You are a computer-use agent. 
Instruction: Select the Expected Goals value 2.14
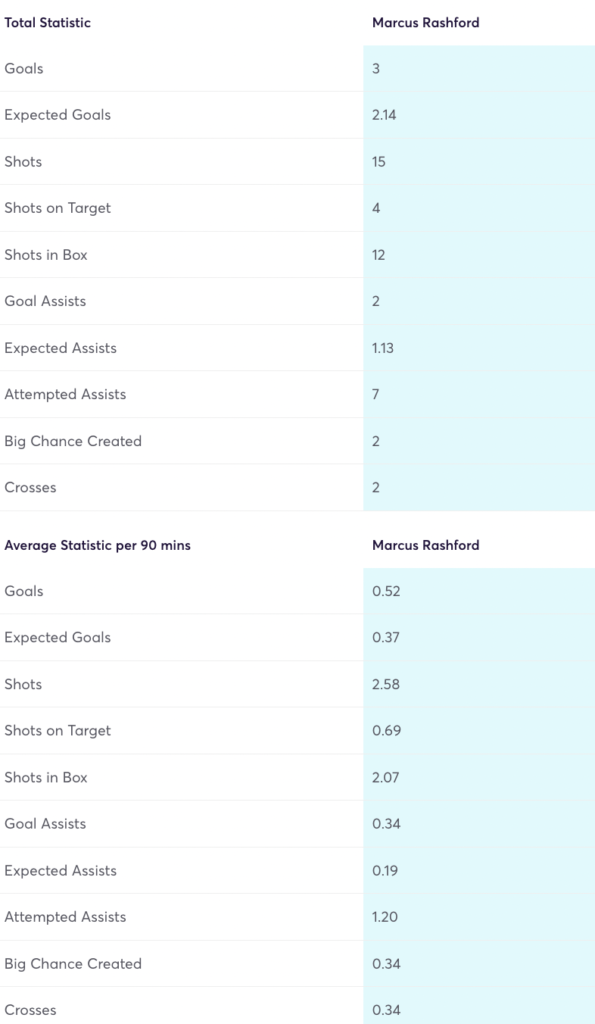coord(384,115)
